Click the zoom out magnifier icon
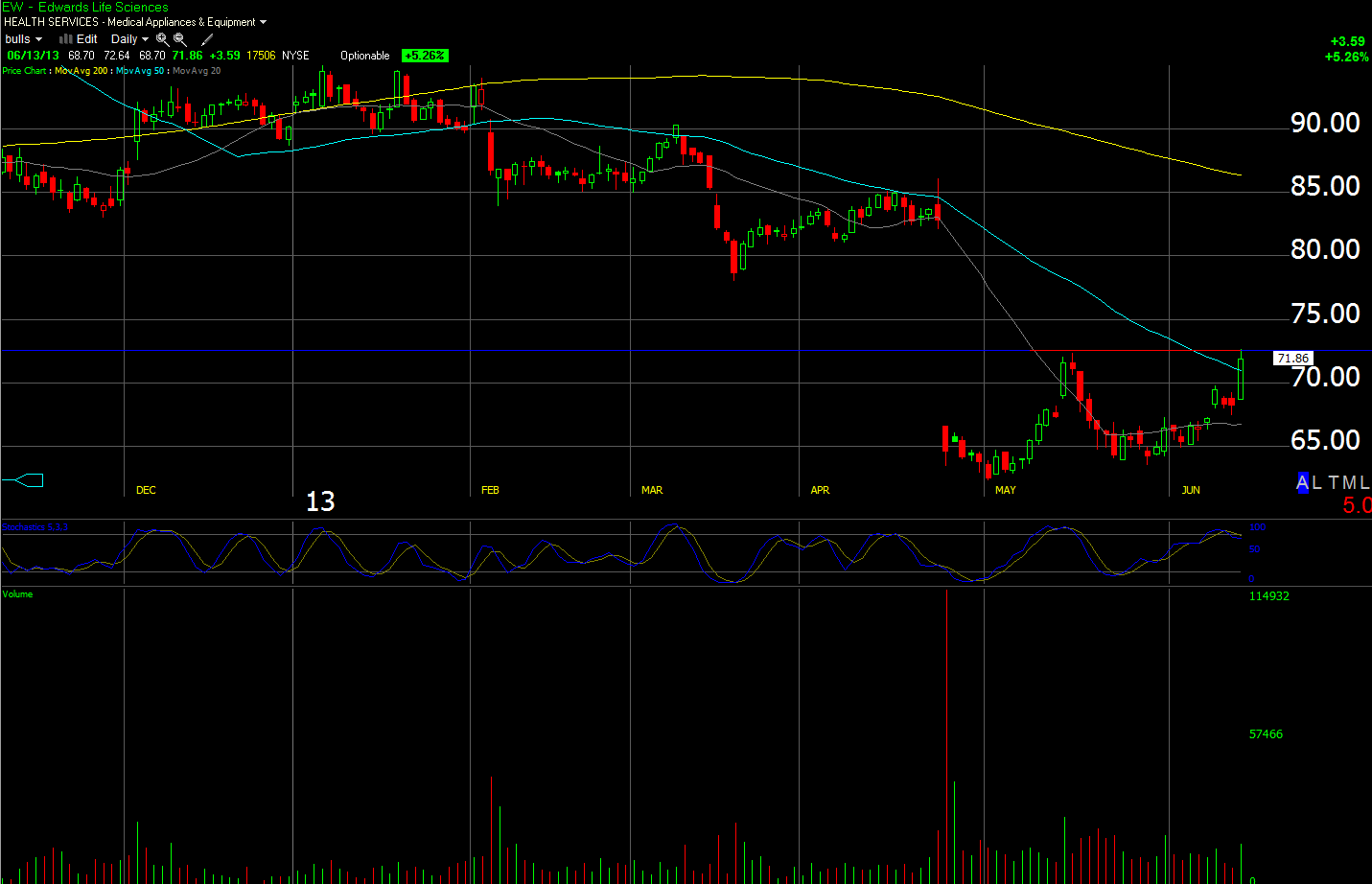This screenshot has height=884, width=1372. click(x=180, y=39)
